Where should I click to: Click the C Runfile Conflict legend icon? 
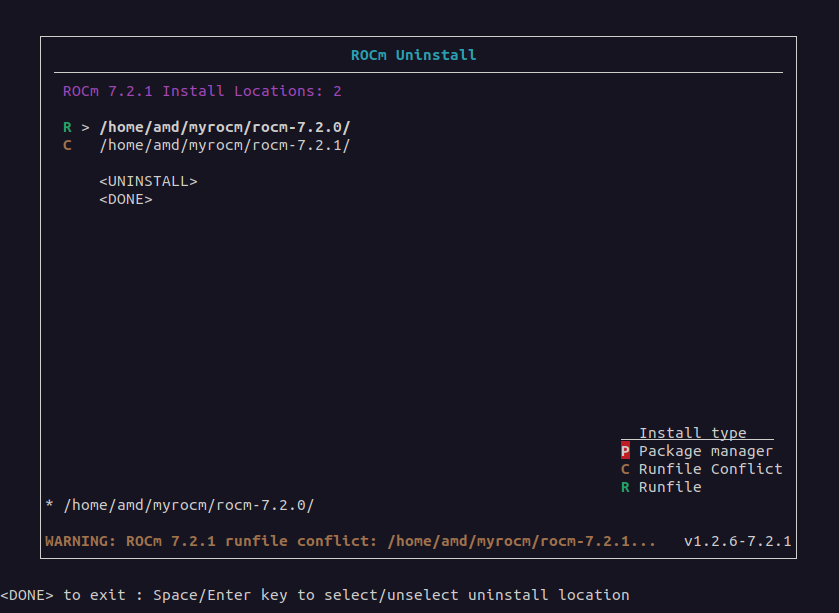pyautogui.click(x=625, y=469)
